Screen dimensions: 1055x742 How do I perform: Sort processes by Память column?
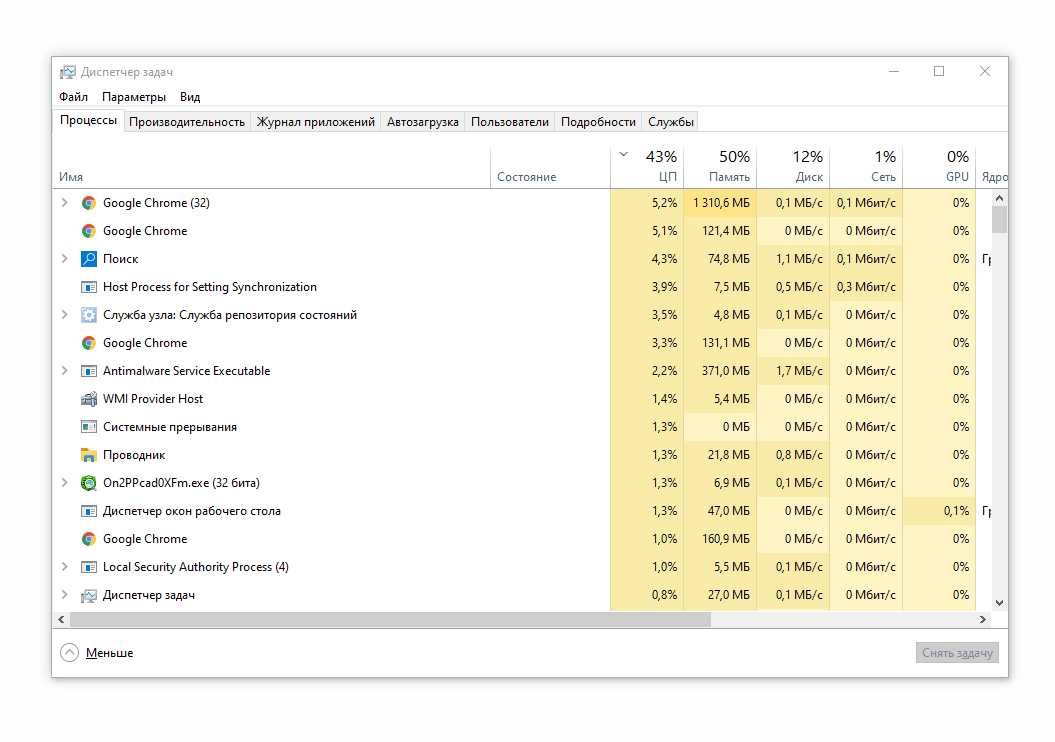tap(729, 167)
